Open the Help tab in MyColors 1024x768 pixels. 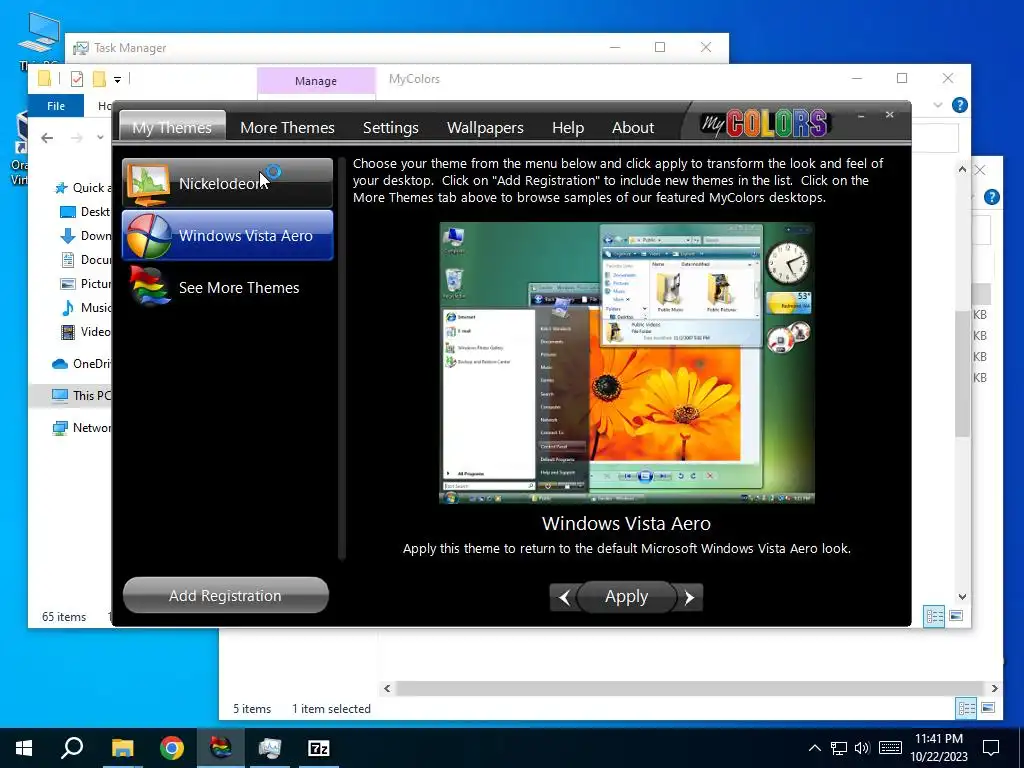[x=568, y=127]
